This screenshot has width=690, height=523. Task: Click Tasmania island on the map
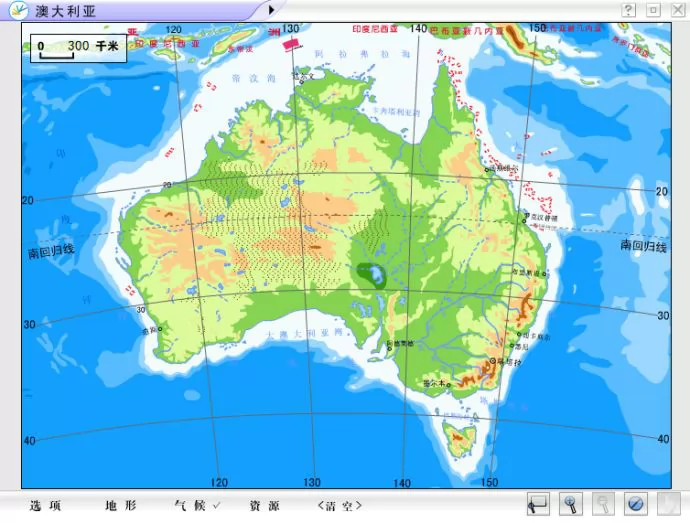[x=459, y=439]
